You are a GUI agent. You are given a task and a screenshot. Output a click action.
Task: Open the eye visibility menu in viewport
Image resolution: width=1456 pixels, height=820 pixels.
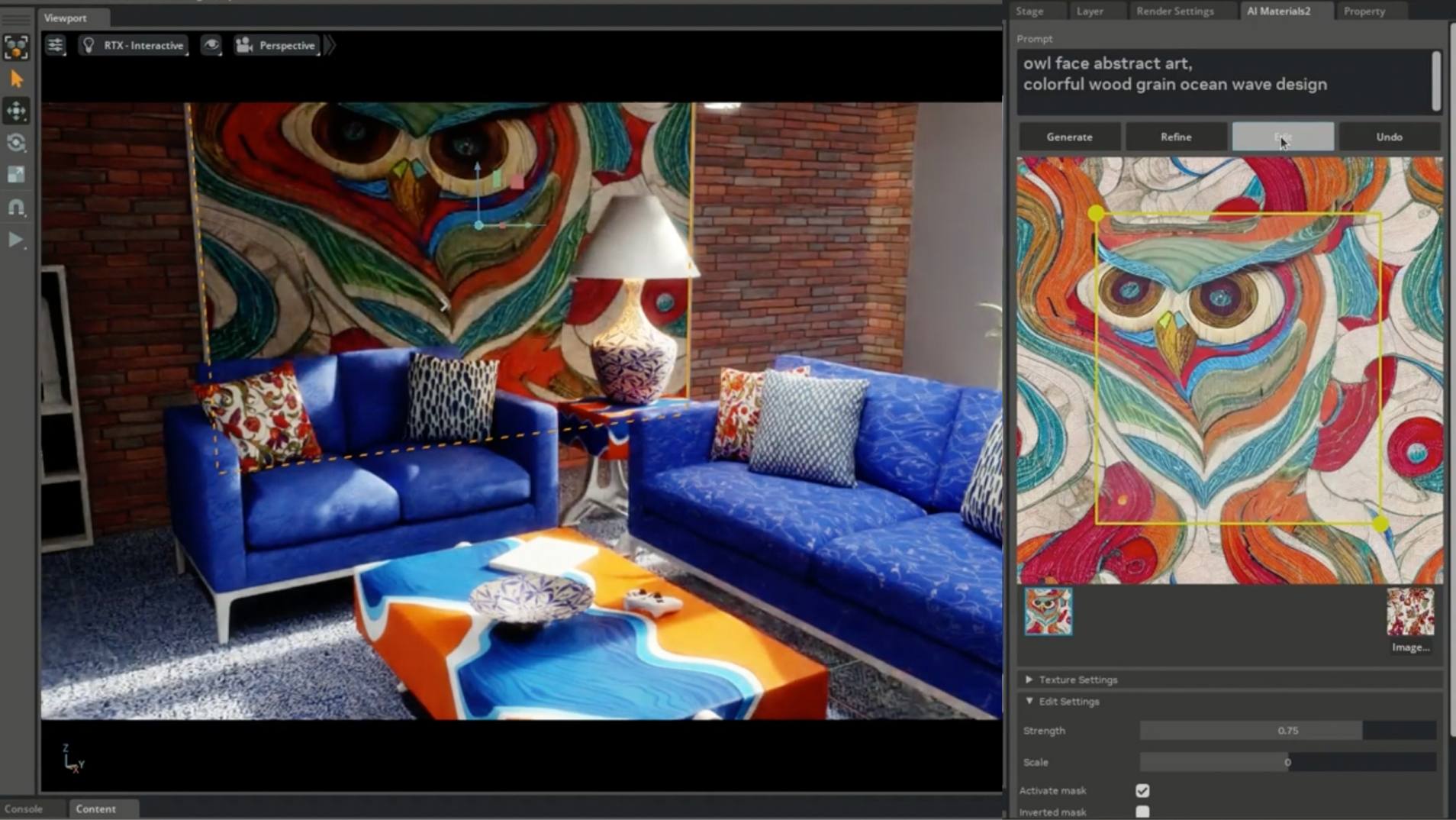[x=211, y=46]
